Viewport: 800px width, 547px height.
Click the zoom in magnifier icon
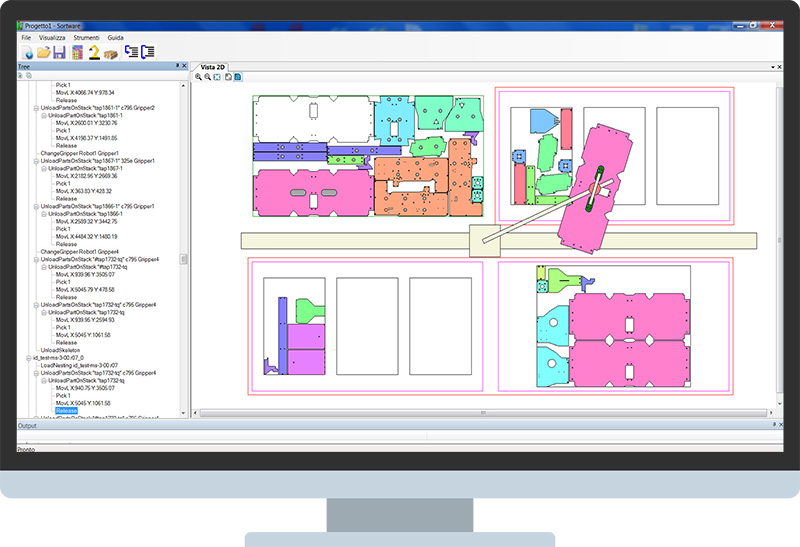coord(198,76)
